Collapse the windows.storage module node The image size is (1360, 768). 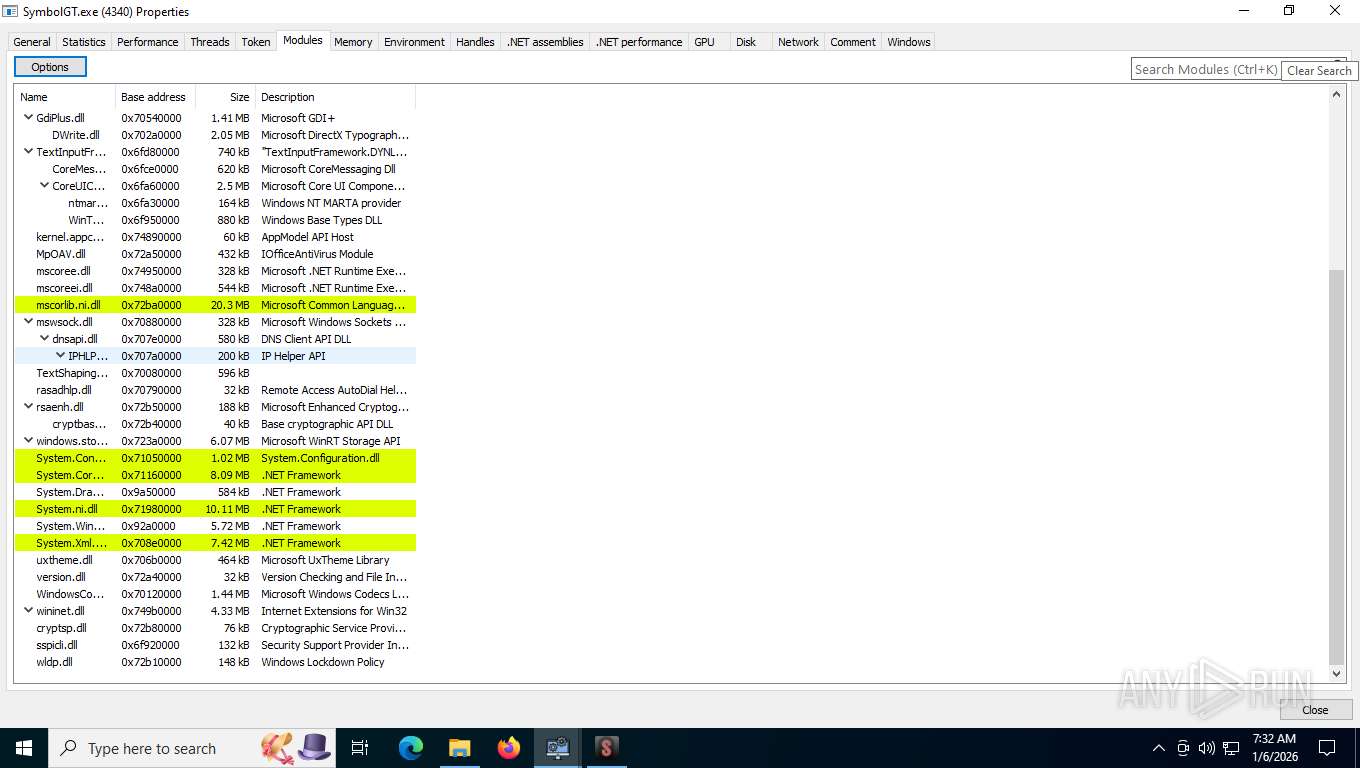click(28, 441)
